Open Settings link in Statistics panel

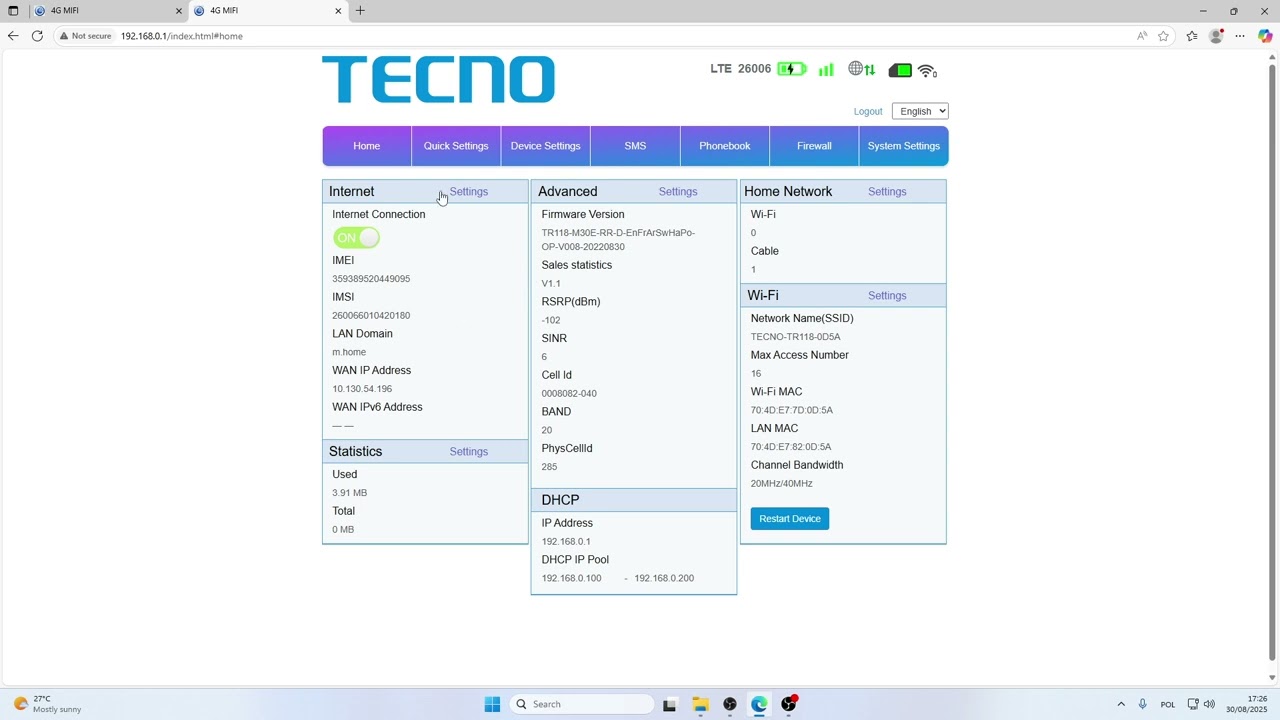pyautogui.click(x=469, y=452)
